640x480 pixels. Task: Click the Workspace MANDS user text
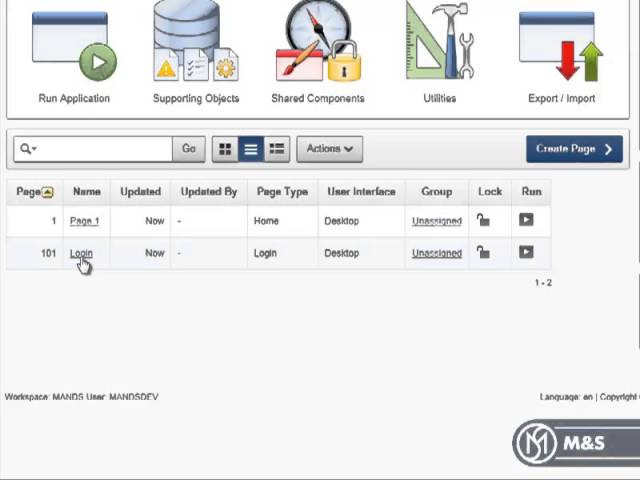pyautogui.click(x=82, y=397)
